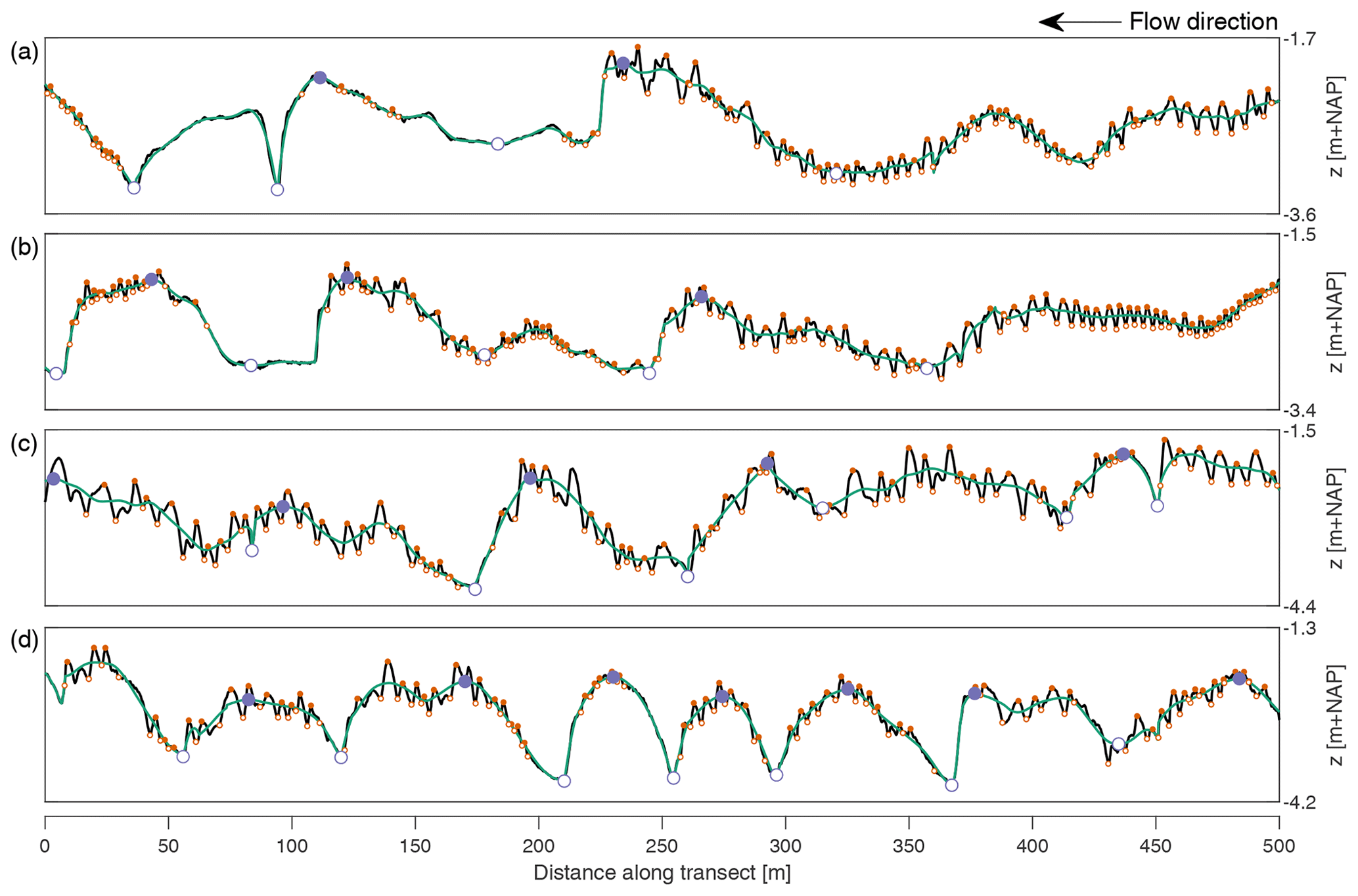The height and width of the screenshot is (896, 1358).
Task: Select the panel (a) label
Action: (x=24, y=53)
